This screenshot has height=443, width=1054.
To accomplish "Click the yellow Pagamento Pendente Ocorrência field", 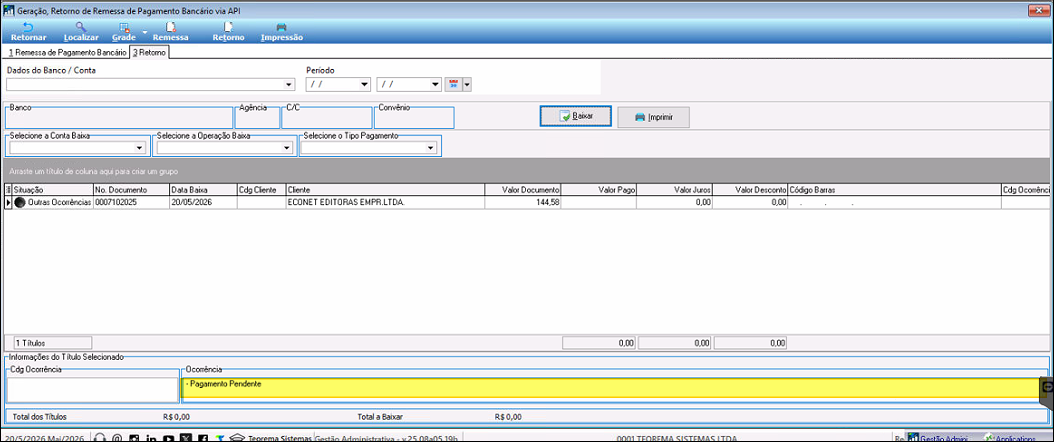I will click(x=610, y=387).
